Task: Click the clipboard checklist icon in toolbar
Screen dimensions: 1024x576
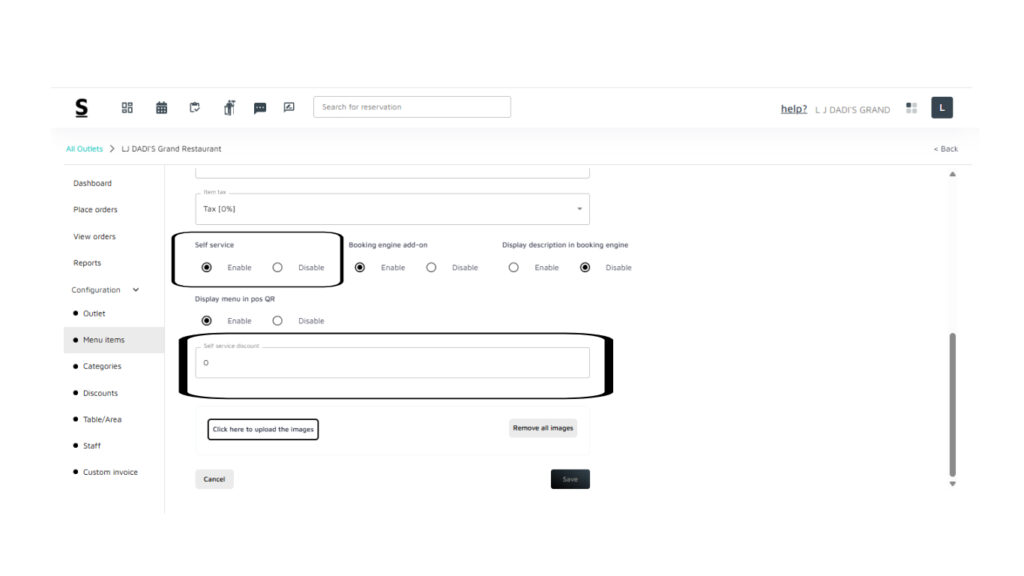Action: [x=195, y=108]
